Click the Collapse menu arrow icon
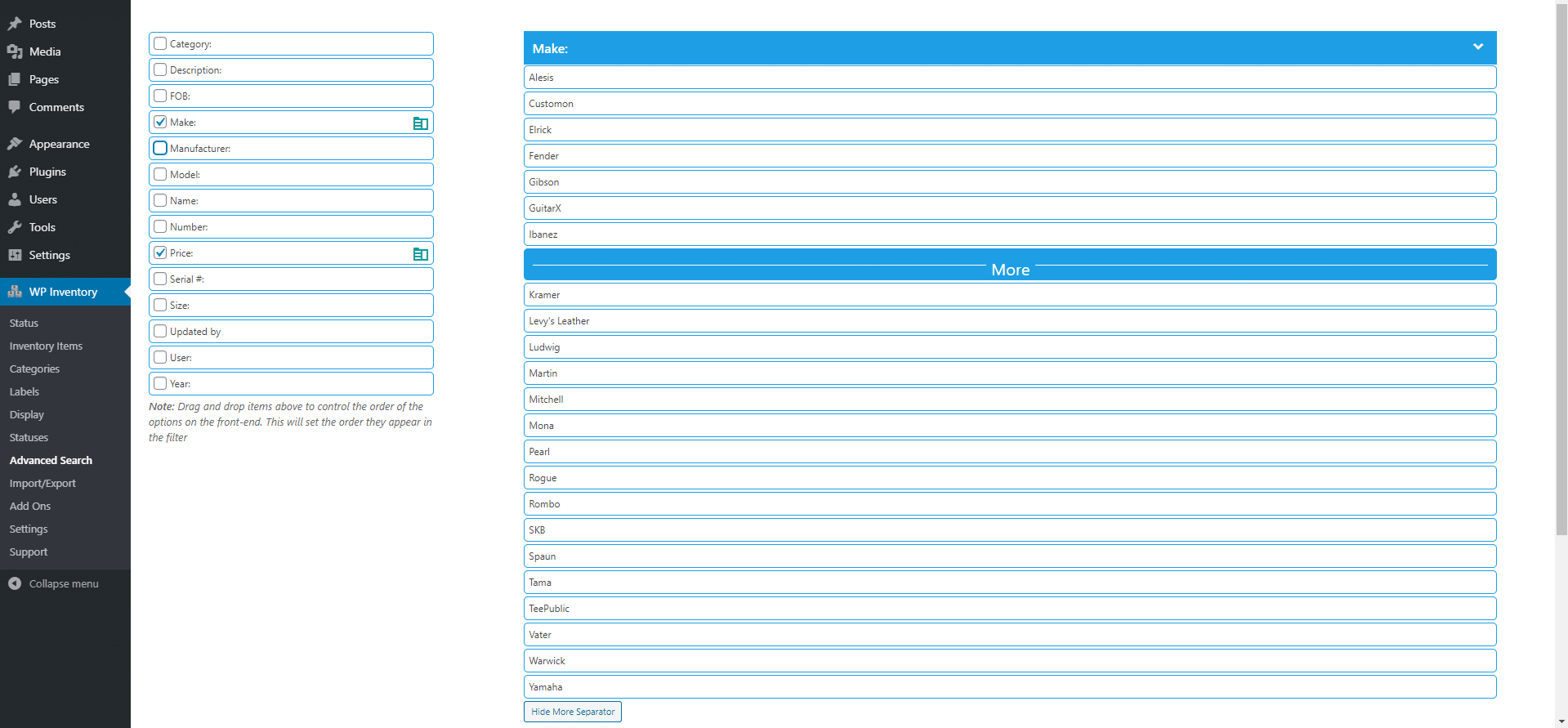 click(x=15, y=583)
